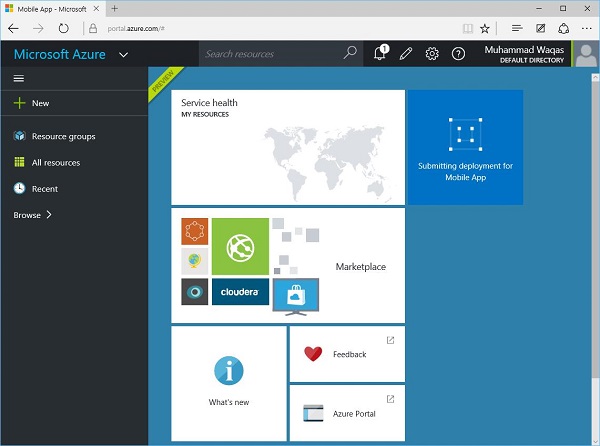This screenshot has width=600, height=446.
Task: Click browser Back arrow
Action: point(13,28)
